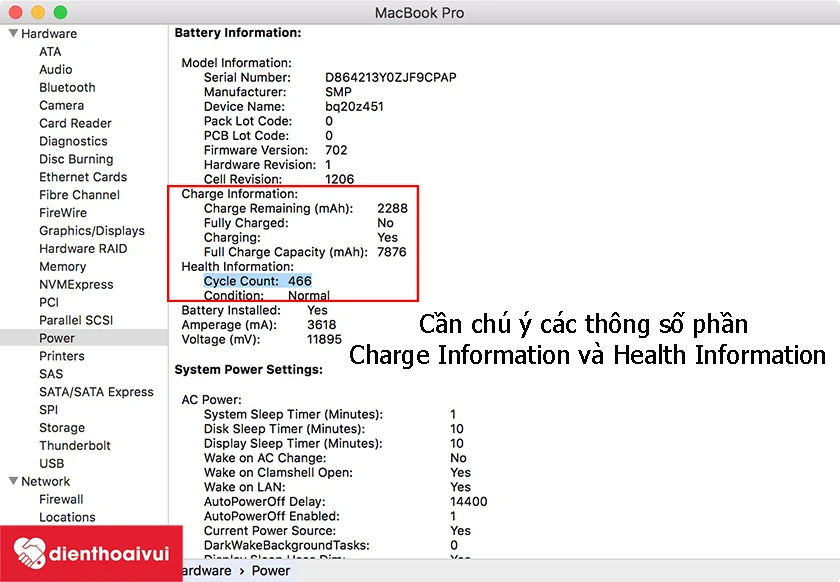Image resolution: width=840 pixels, height=582 pixels.
Task: Open the ATA sidebar item
Action: 50,51
